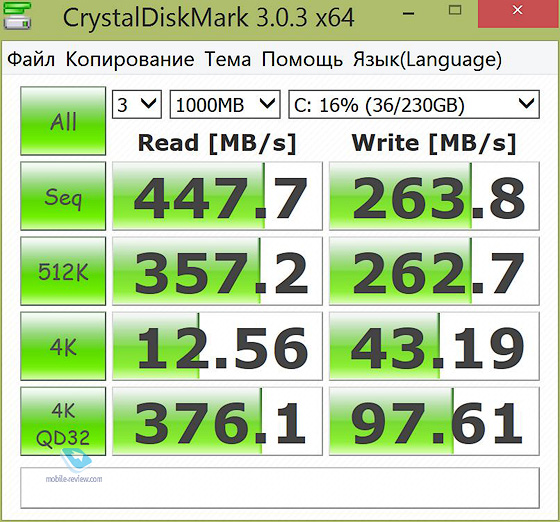Select the 512K write result 262.7
The image size is (560, 522).
[434, 271]
